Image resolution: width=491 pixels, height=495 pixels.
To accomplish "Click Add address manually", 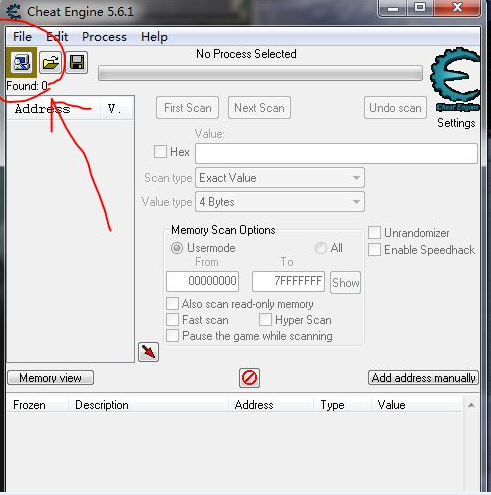I will click(423, 378).
